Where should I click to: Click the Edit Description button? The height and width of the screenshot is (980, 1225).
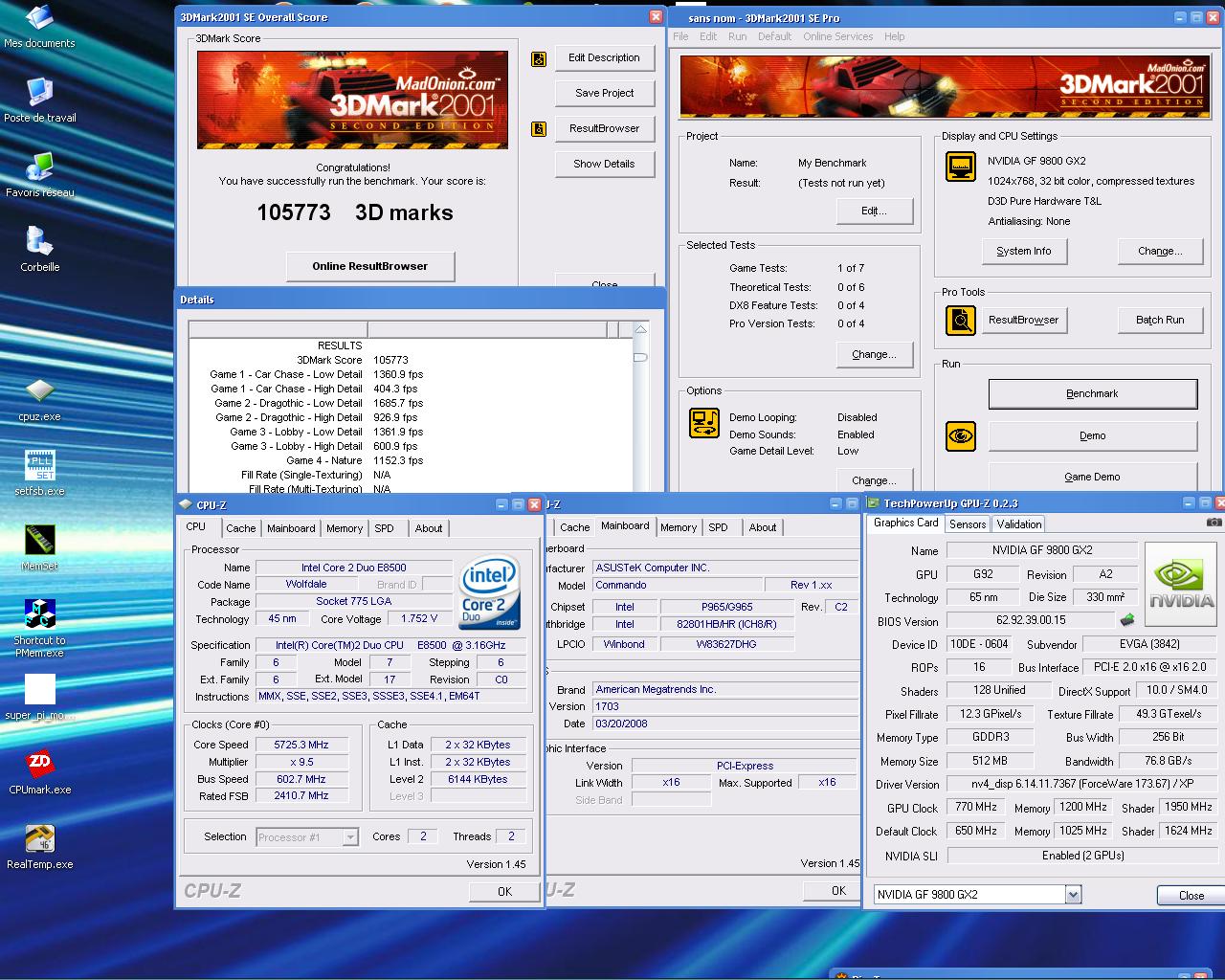[604, 57]
